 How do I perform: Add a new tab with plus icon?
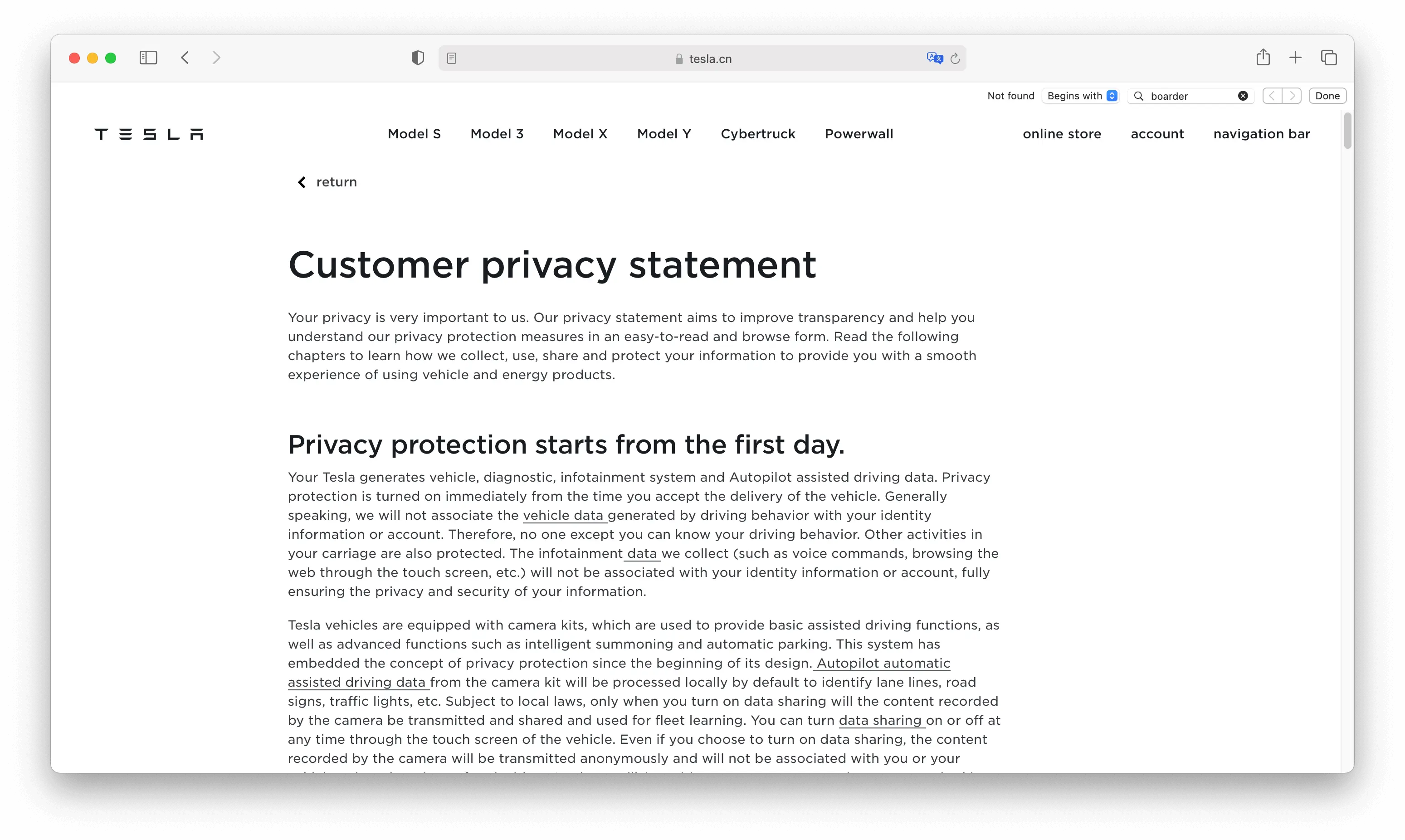[1295, 58]
